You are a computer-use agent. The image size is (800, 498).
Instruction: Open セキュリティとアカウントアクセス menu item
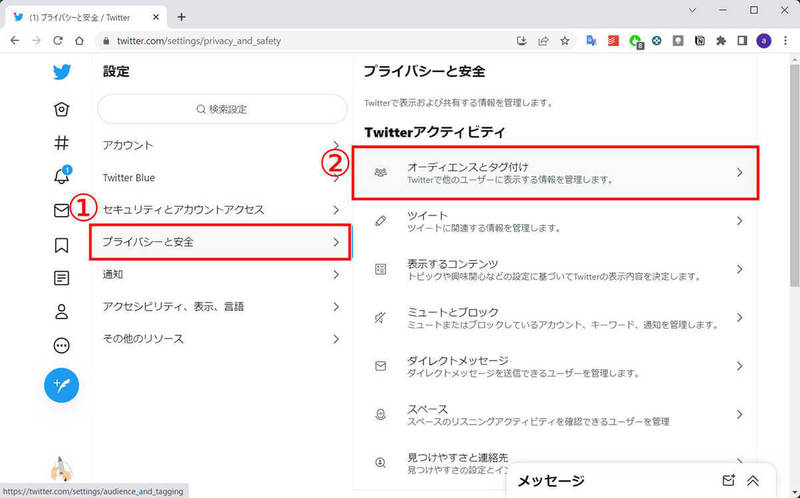pyautogui.click(x=221, y=210)
